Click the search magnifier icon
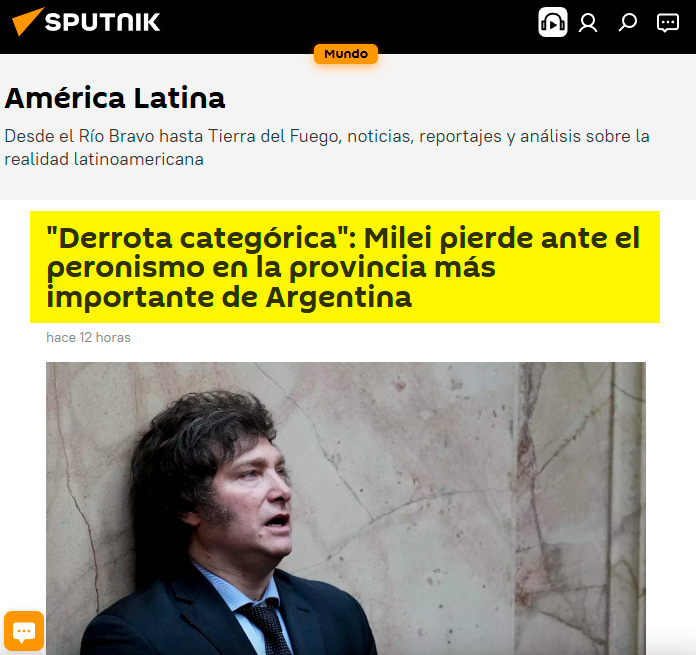 click(x=628, y=22)
